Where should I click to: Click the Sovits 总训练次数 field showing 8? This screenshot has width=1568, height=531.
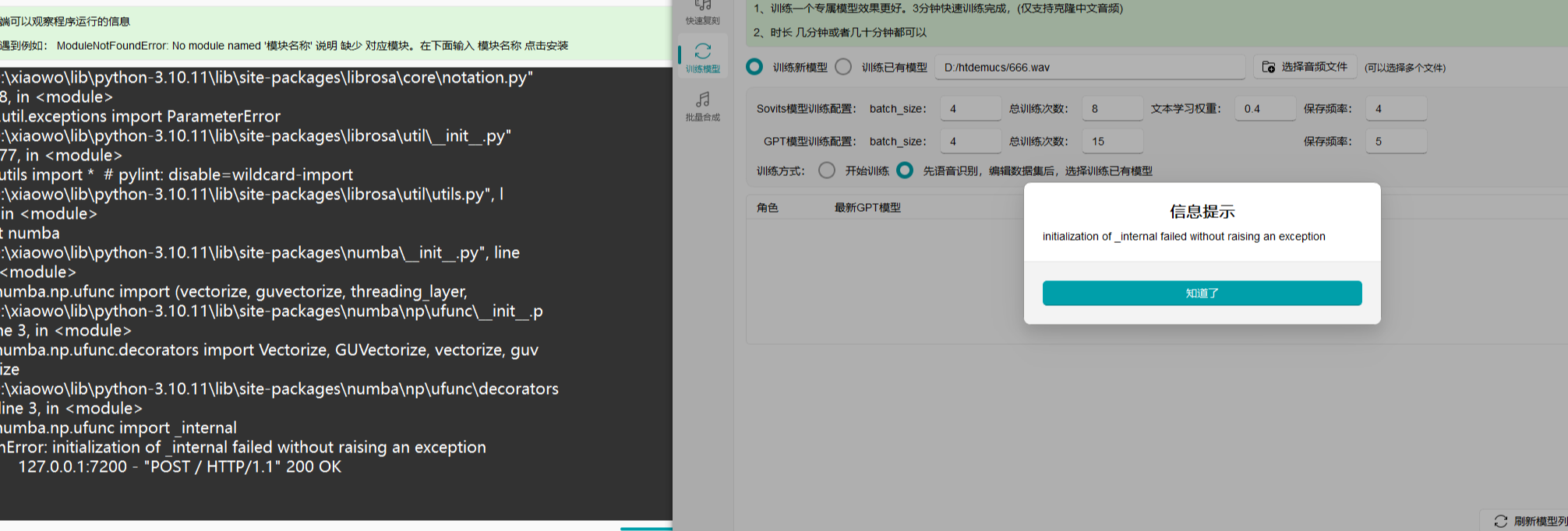tap(1111, 109)
